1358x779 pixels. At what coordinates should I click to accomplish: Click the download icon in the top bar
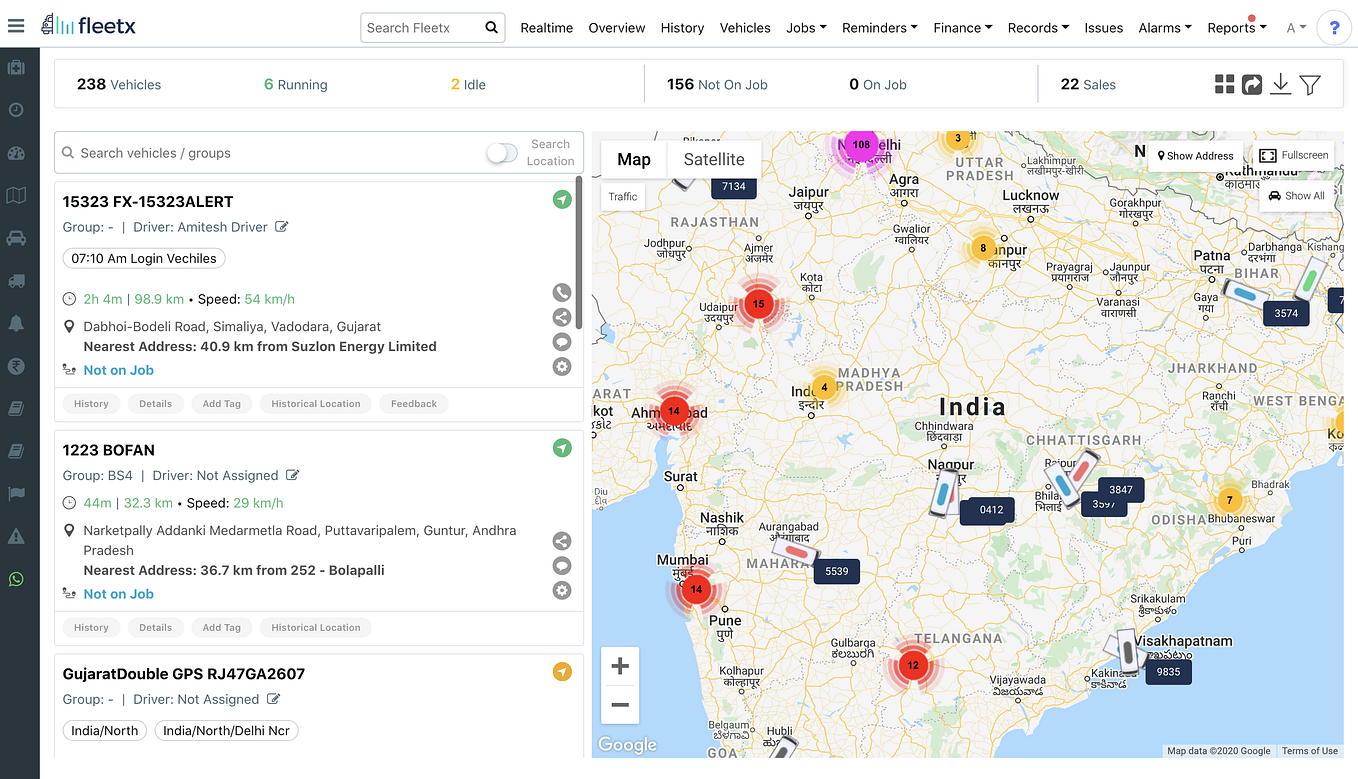click(x=1280, y=84)
